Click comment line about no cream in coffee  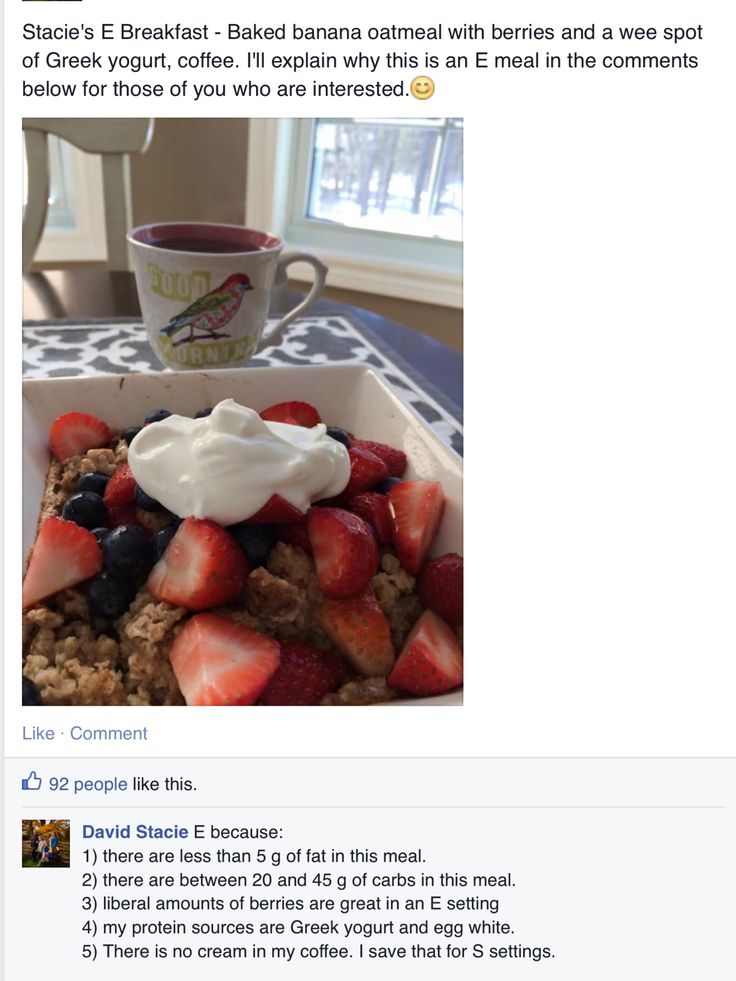point(319,951)
